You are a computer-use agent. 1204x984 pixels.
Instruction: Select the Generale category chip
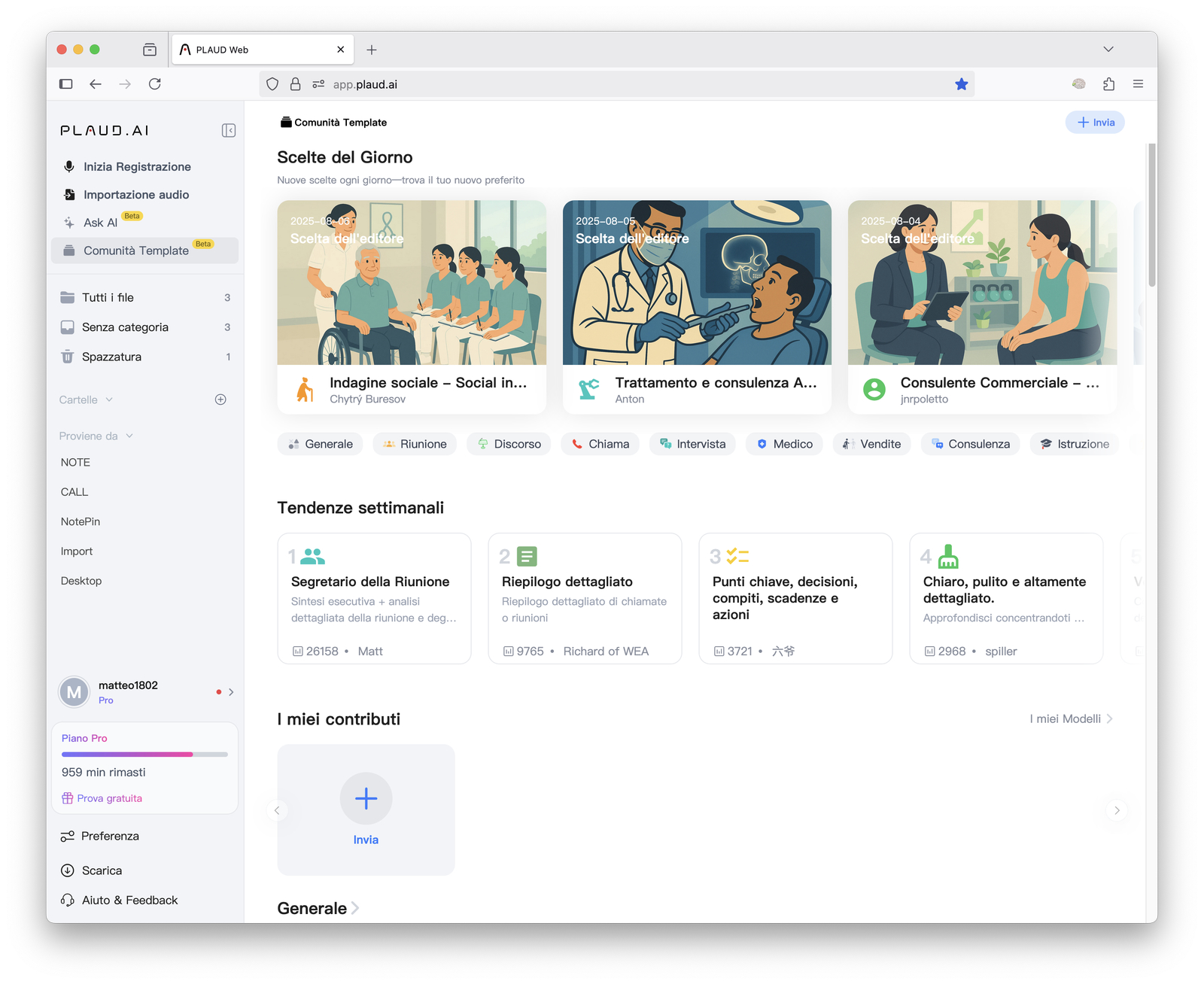(320, 444)
